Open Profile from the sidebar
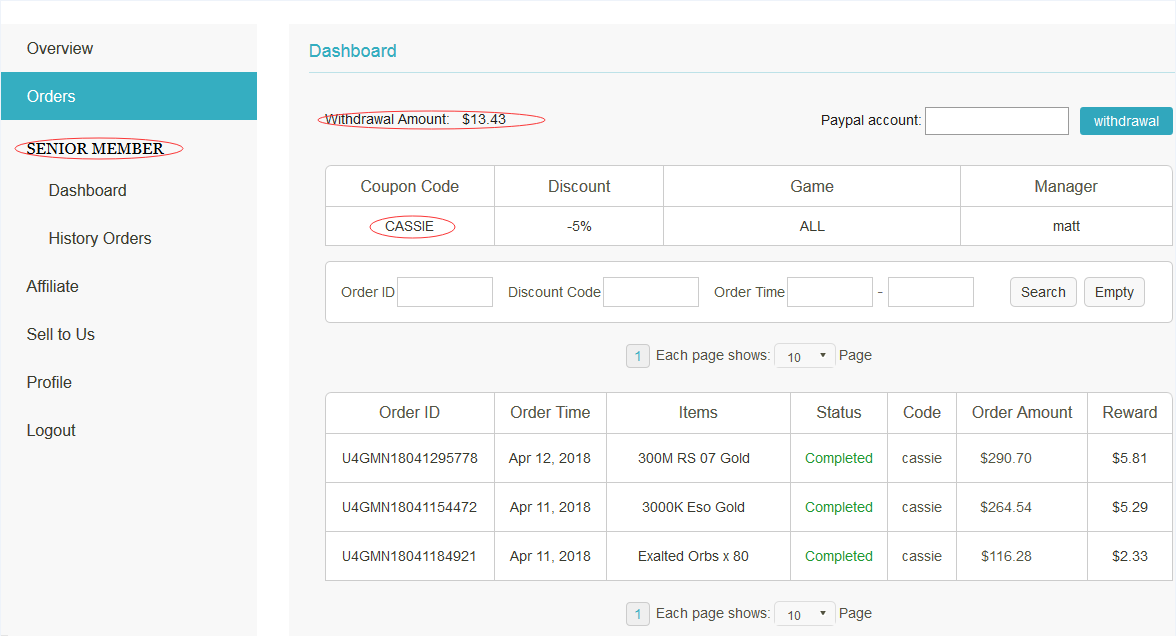The height and width of the screenshot is (636, 1176). tap(50, 382)
